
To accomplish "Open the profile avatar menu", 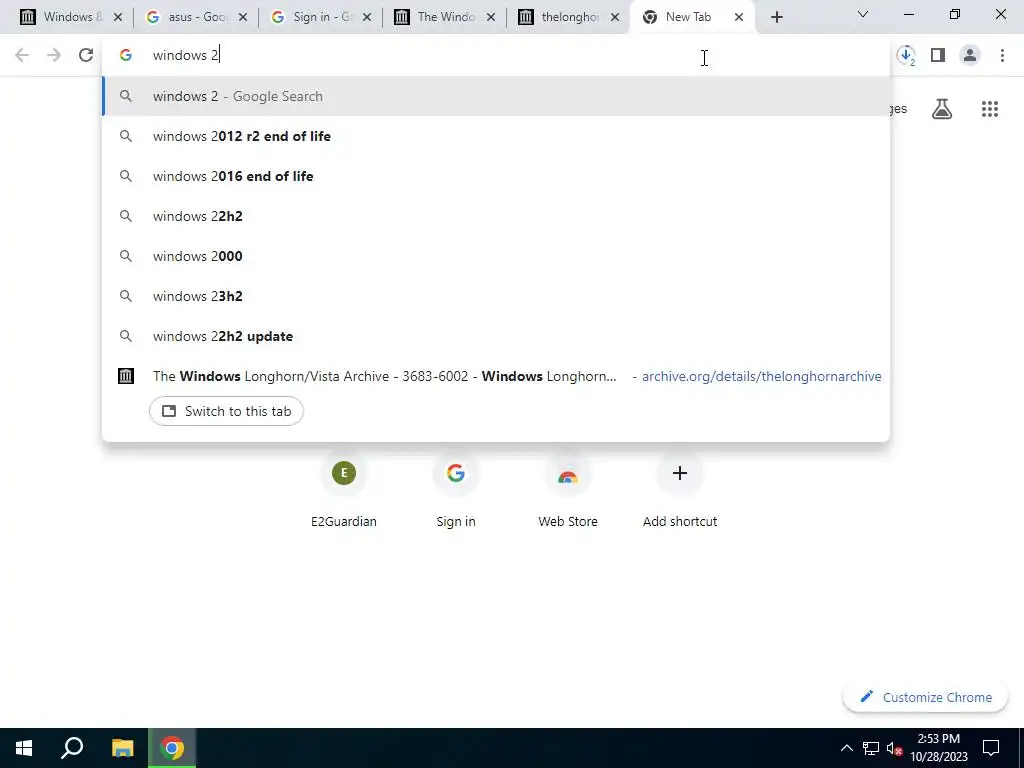I will (x=970, y=56).
